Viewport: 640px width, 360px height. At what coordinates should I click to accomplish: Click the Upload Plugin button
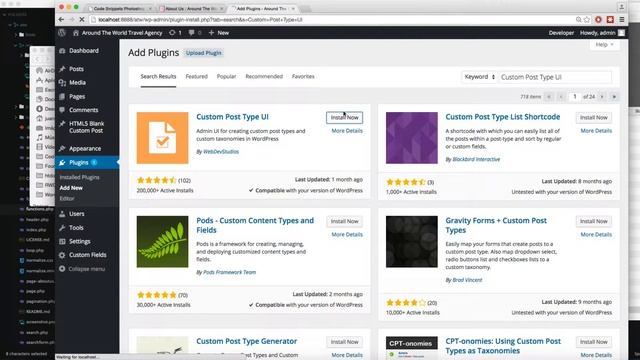[203, 53]
